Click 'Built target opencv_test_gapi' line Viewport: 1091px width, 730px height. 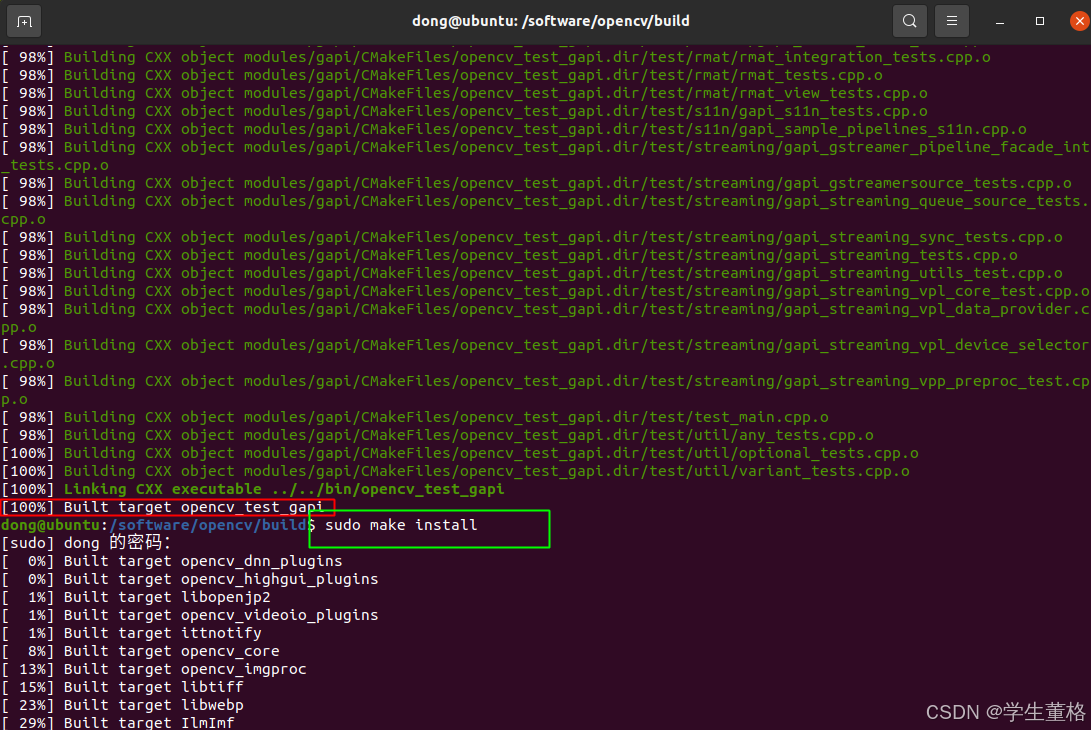point(163,507)
